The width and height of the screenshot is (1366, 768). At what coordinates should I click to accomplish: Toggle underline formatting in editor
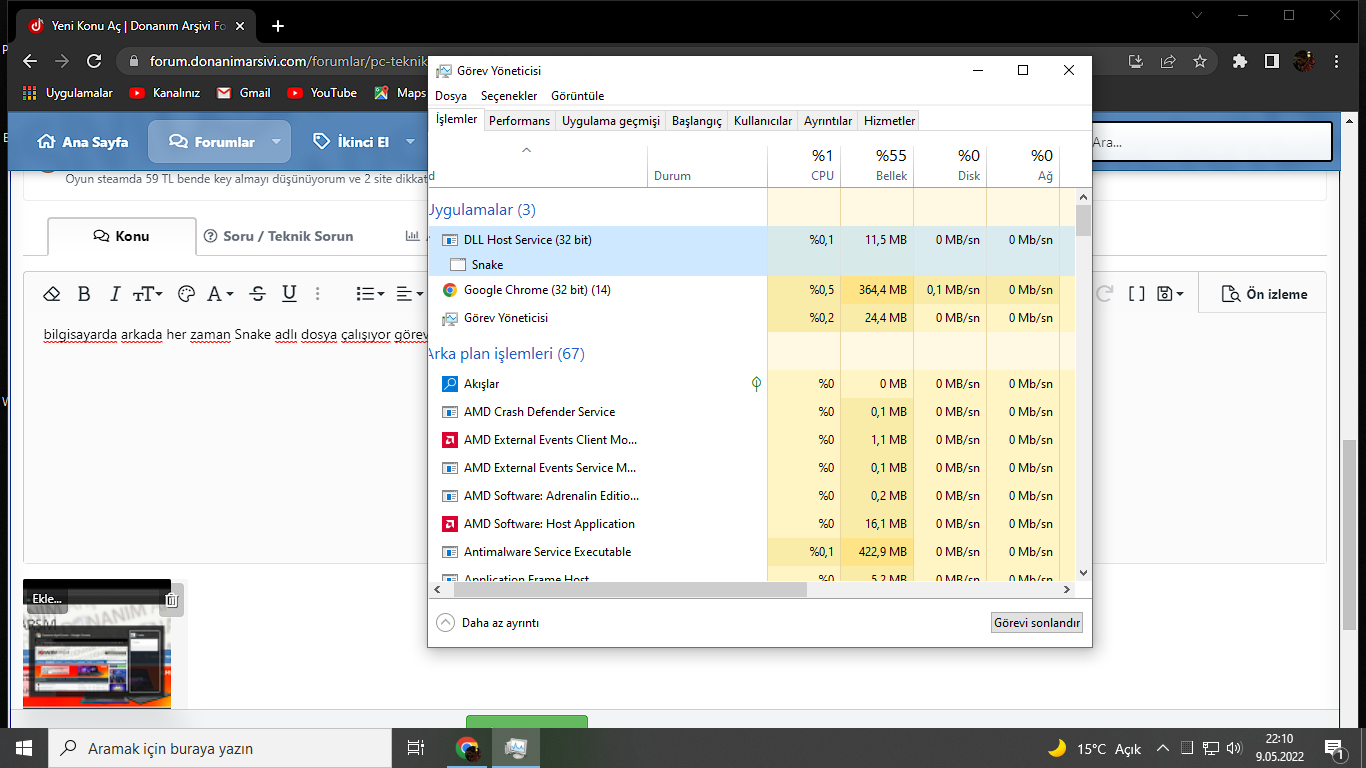[x=289, y=294]
